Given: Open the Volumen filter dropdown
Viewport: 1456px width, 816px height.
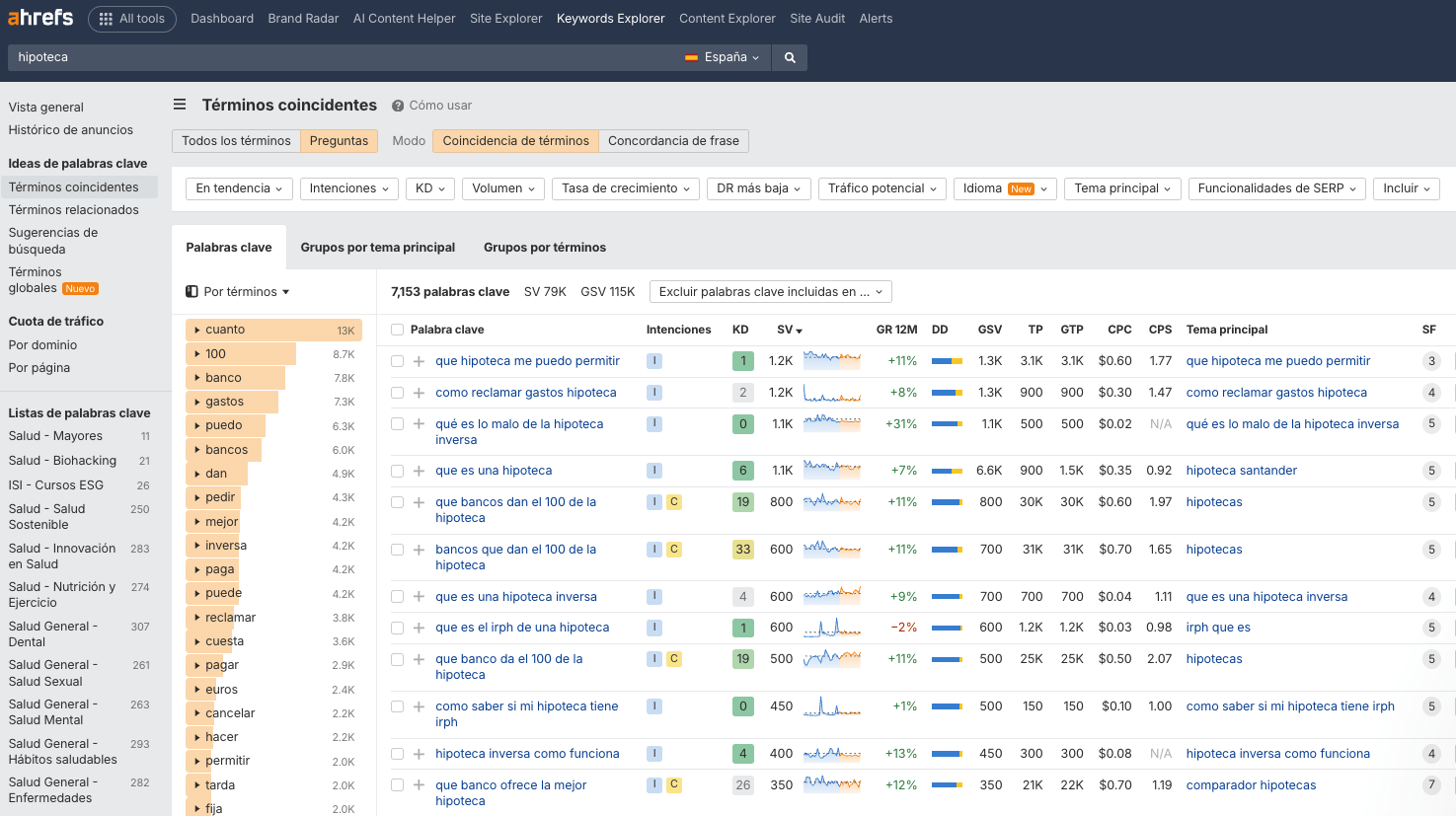Looking at the screenshot, I should (502, 188).
